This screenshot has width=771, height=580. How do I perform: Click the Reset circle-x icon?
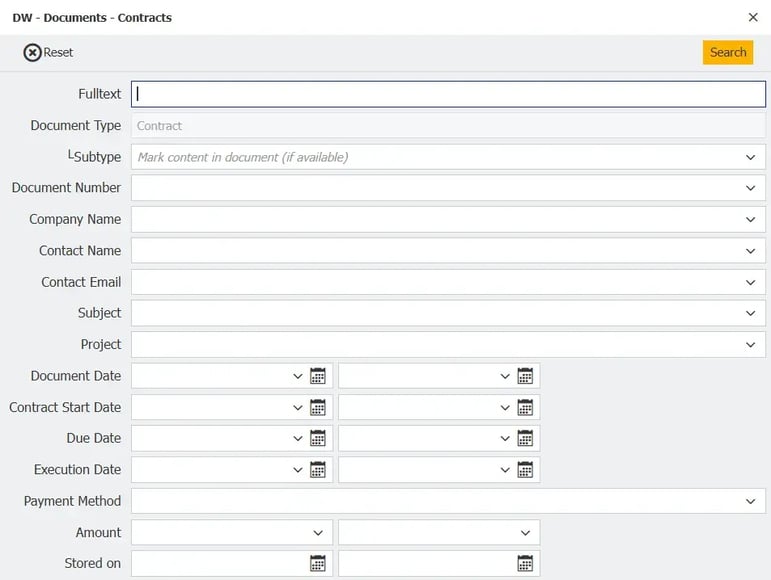tap(32, 53)
